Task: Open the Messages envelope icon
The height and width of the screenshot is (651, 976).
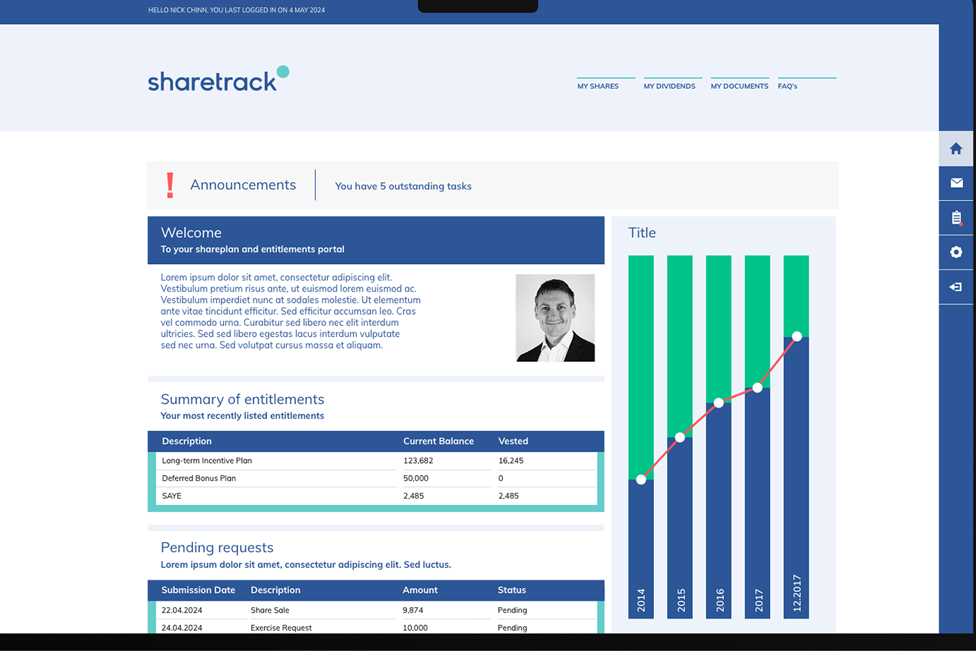Action: pos(956,183)
